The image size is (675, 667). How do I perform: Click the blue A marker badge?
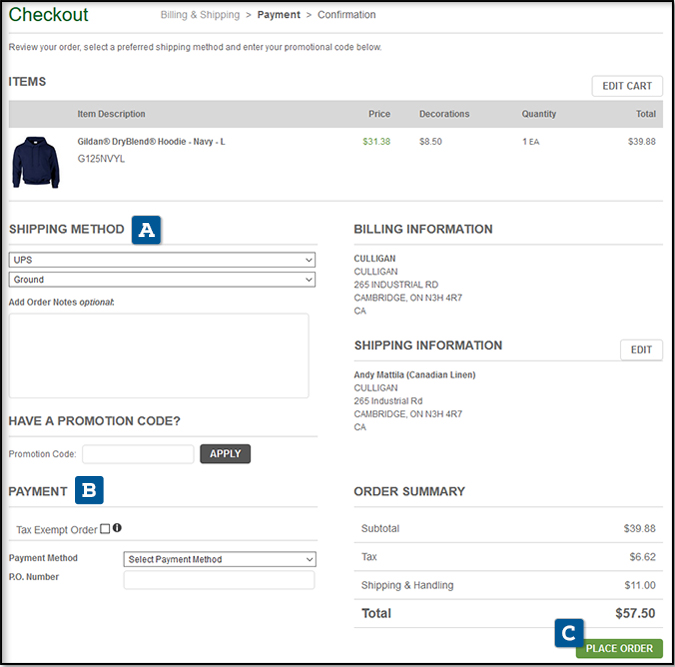tap(147, 230)
